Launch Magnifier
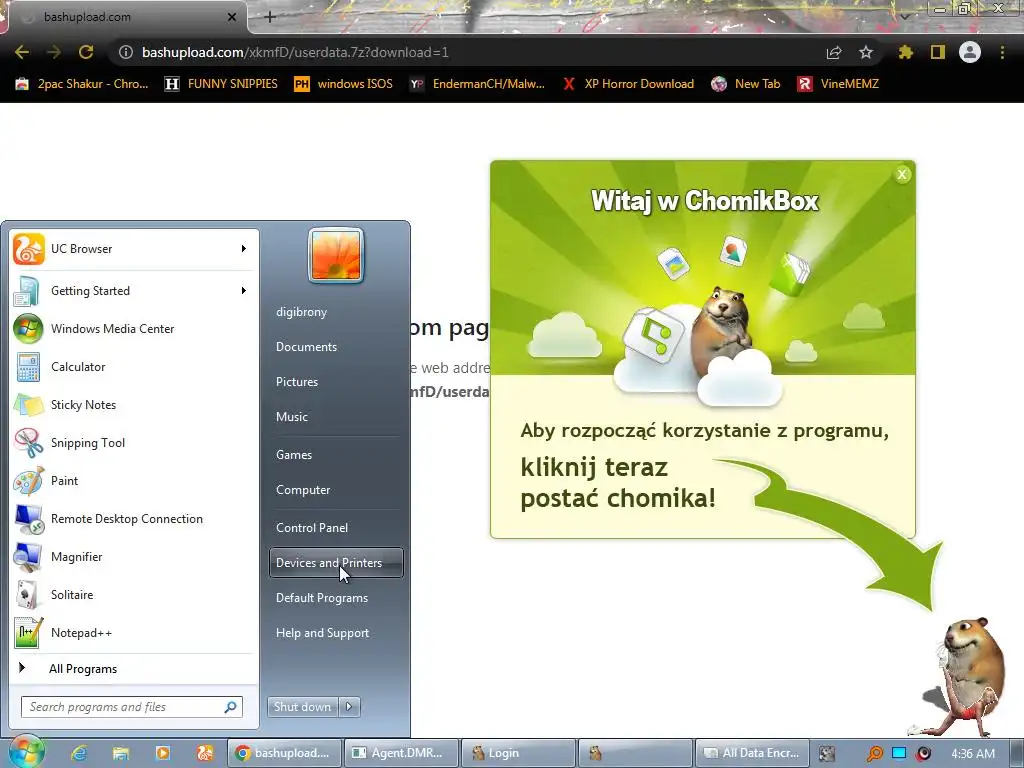 click(134, 556)
